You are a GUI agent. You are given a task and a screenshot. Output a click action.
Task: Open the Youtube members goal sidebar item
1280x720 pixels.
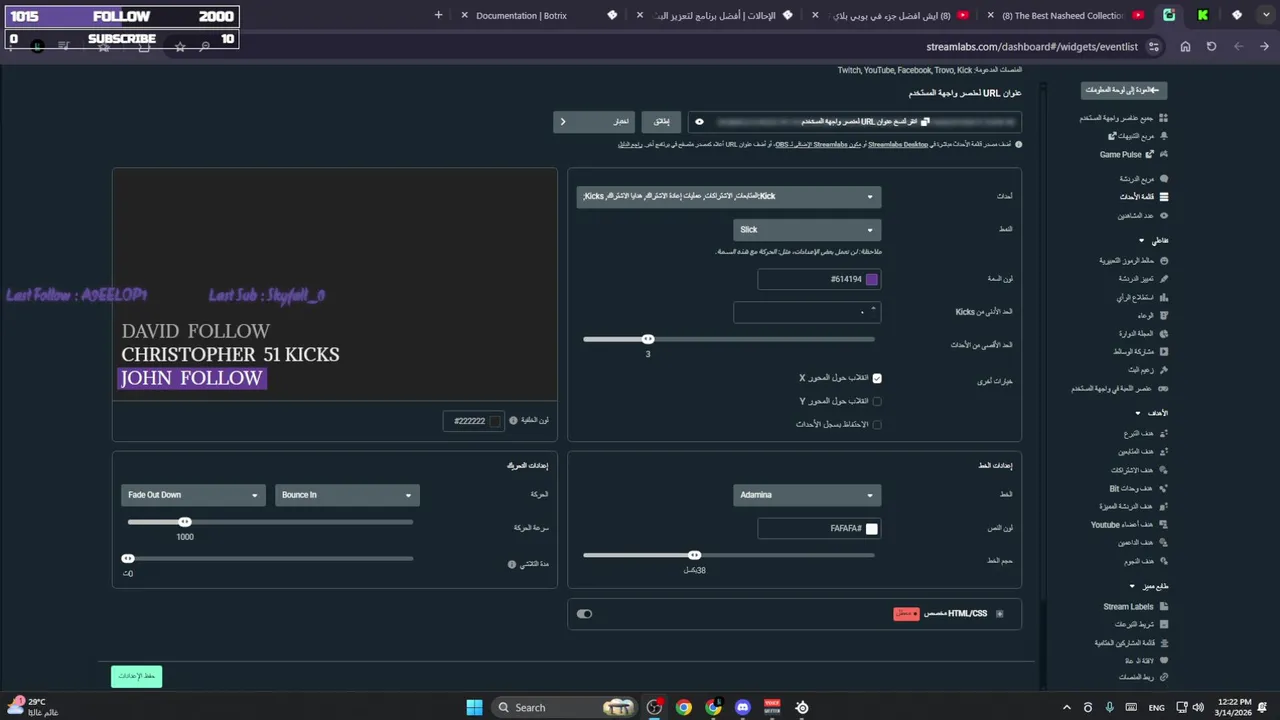tap(1129, 525)
